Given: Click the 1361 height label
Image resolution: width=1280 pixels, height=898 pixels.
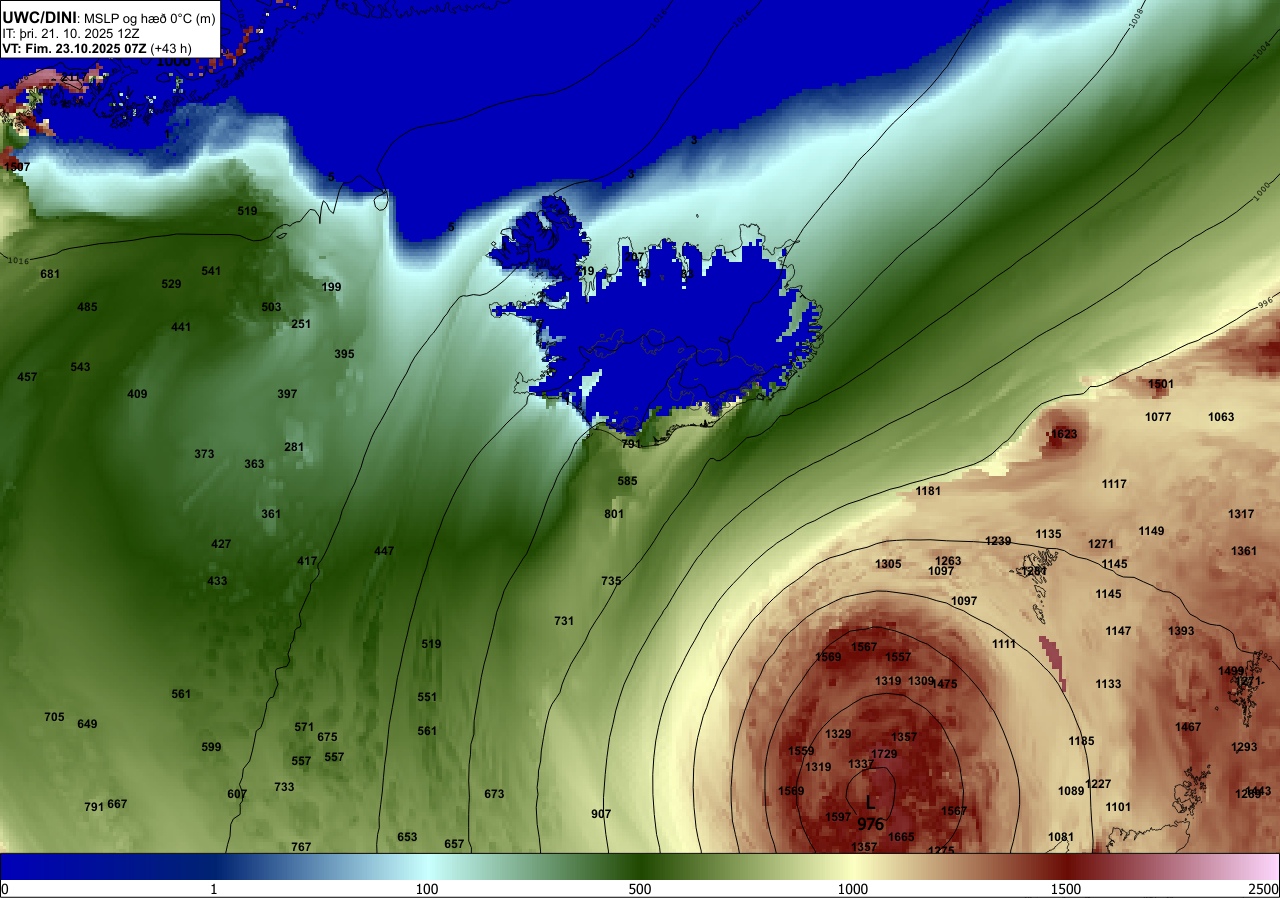Looking at the screenshot, I should 1244,551.
